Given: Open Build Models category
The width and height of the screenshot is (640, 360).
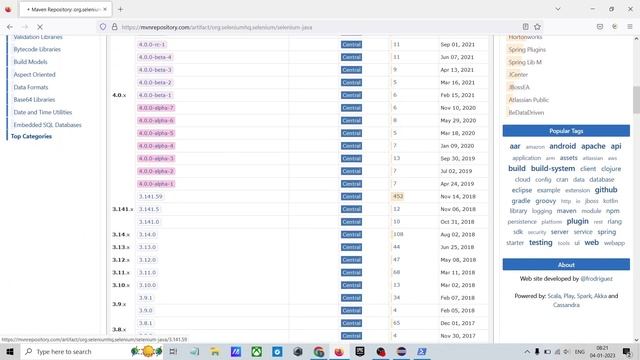Looking at the screenshot, I should (30, 62).
